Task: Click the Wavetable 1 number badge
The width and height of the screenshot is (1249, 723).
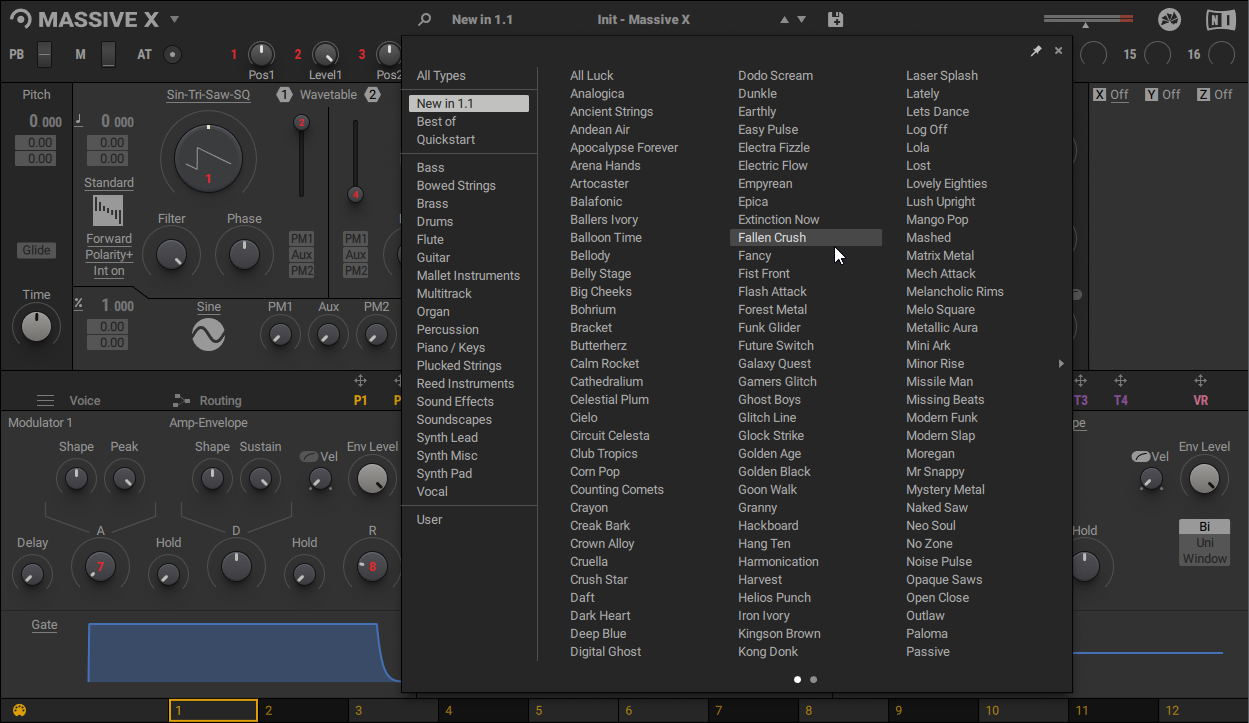Action: 284,95
